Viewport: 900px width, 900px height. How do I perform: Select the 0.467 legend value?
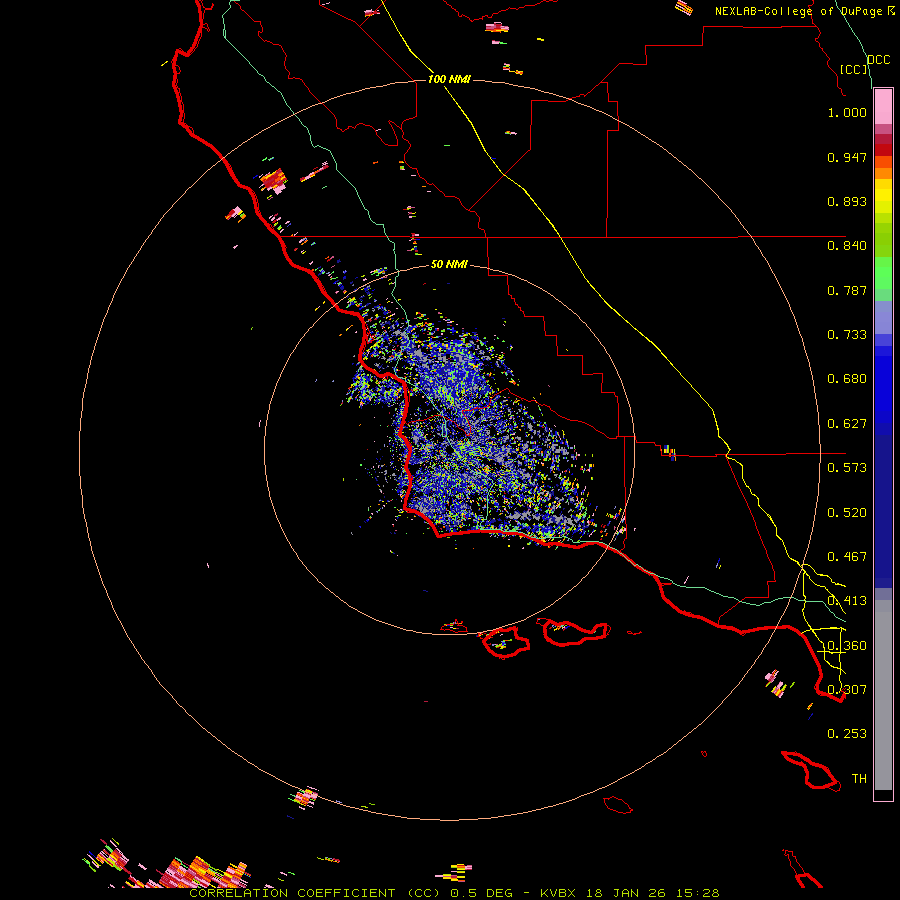pos(847,557)
